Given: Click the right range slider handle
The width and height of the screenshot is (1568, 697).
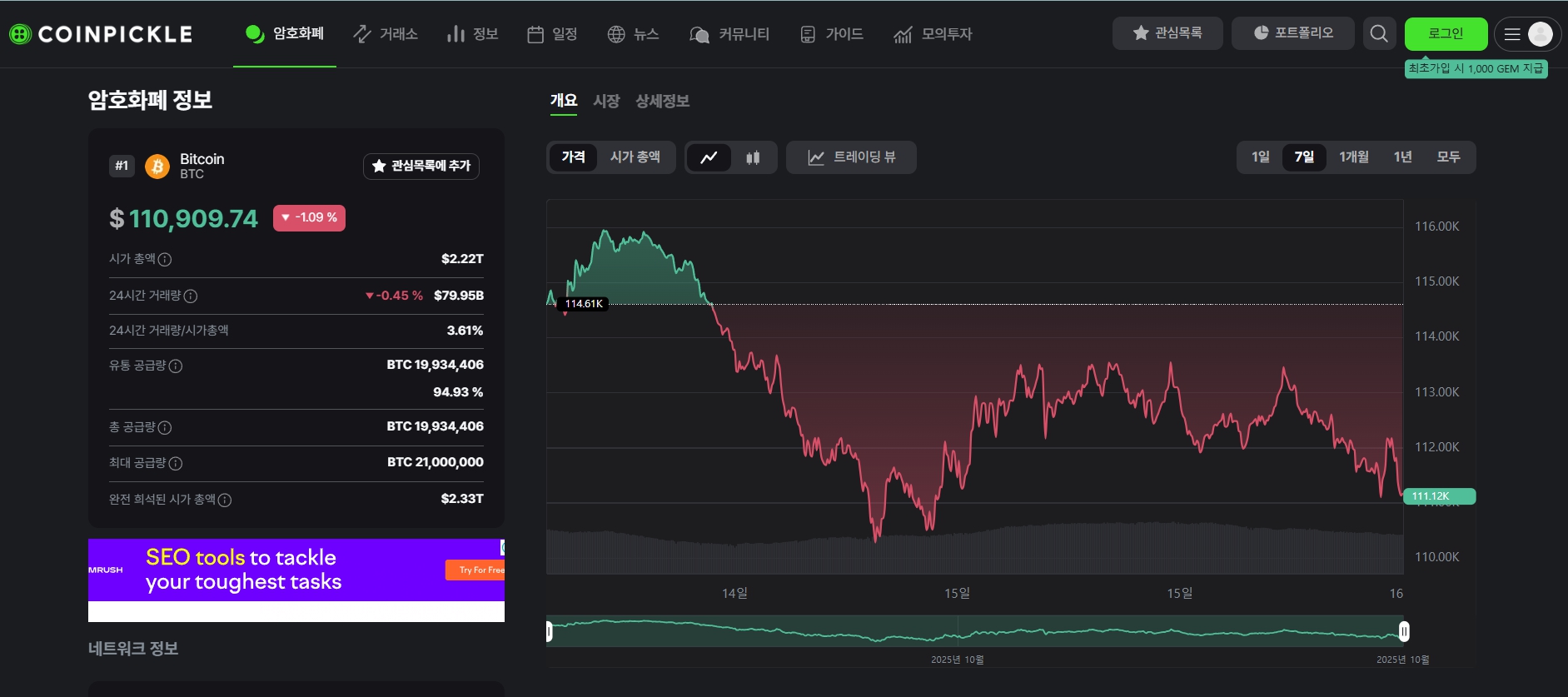Looking at the screenshot, I should (x=1404, y=631).
